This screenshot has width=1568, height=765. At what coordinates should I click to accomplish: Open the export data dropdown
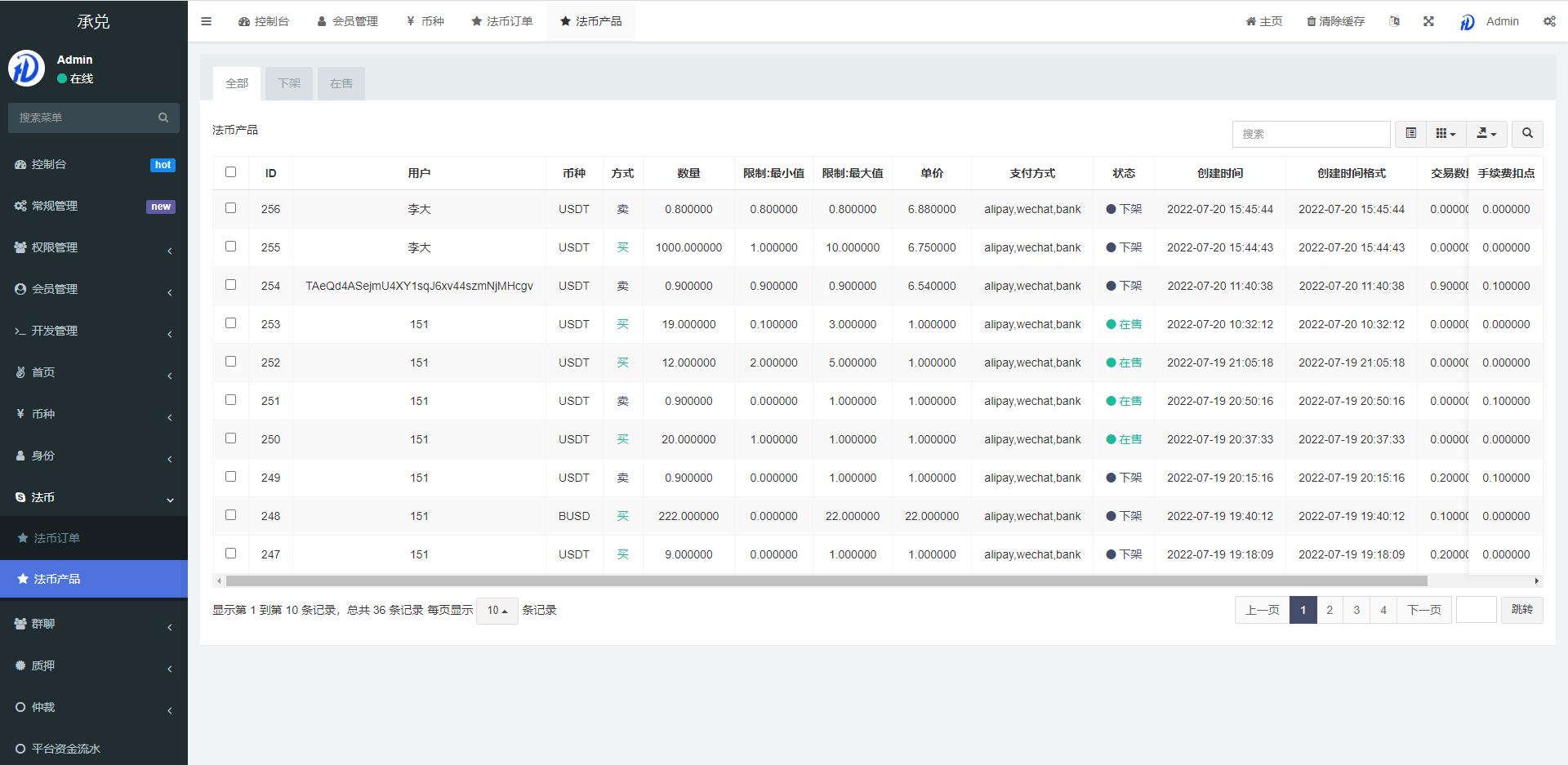point(1486,133)
